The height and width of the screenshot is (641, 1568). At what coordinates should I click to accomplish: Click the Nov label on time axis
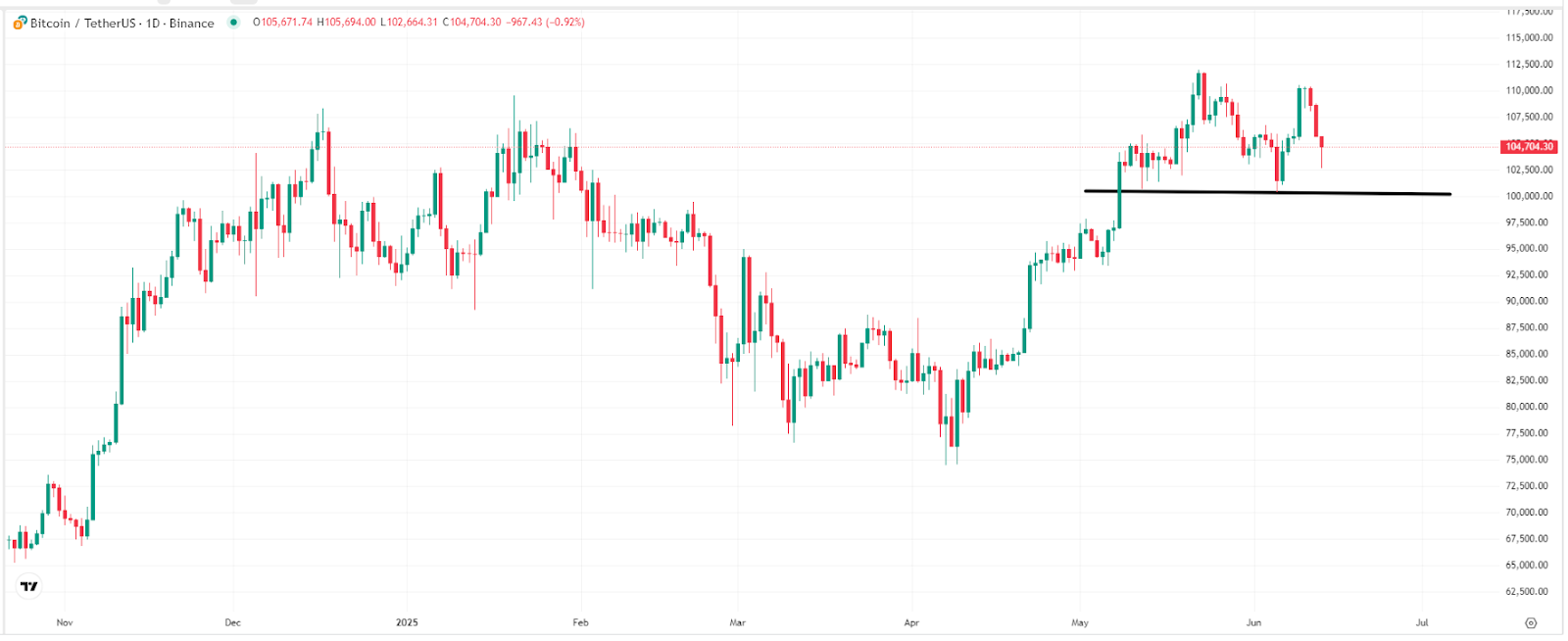coord(65,622)
